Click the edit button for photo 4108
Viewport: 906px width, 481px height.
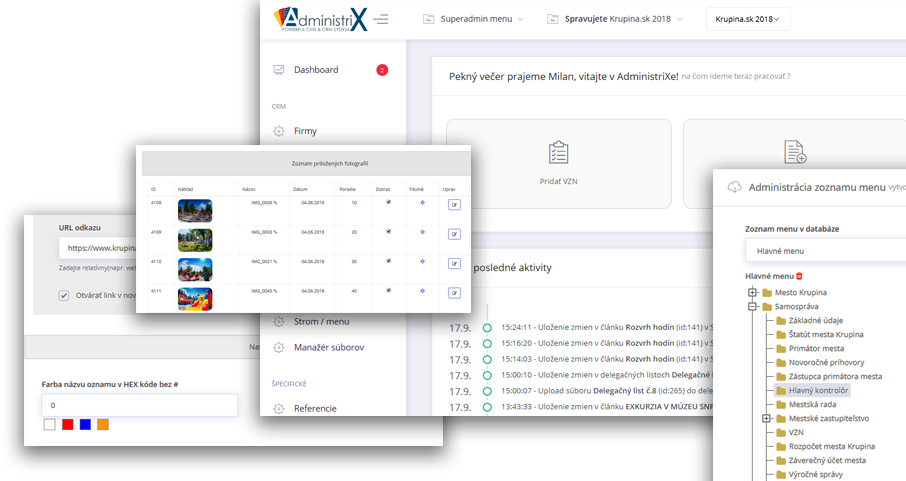[x=454, y=204]
